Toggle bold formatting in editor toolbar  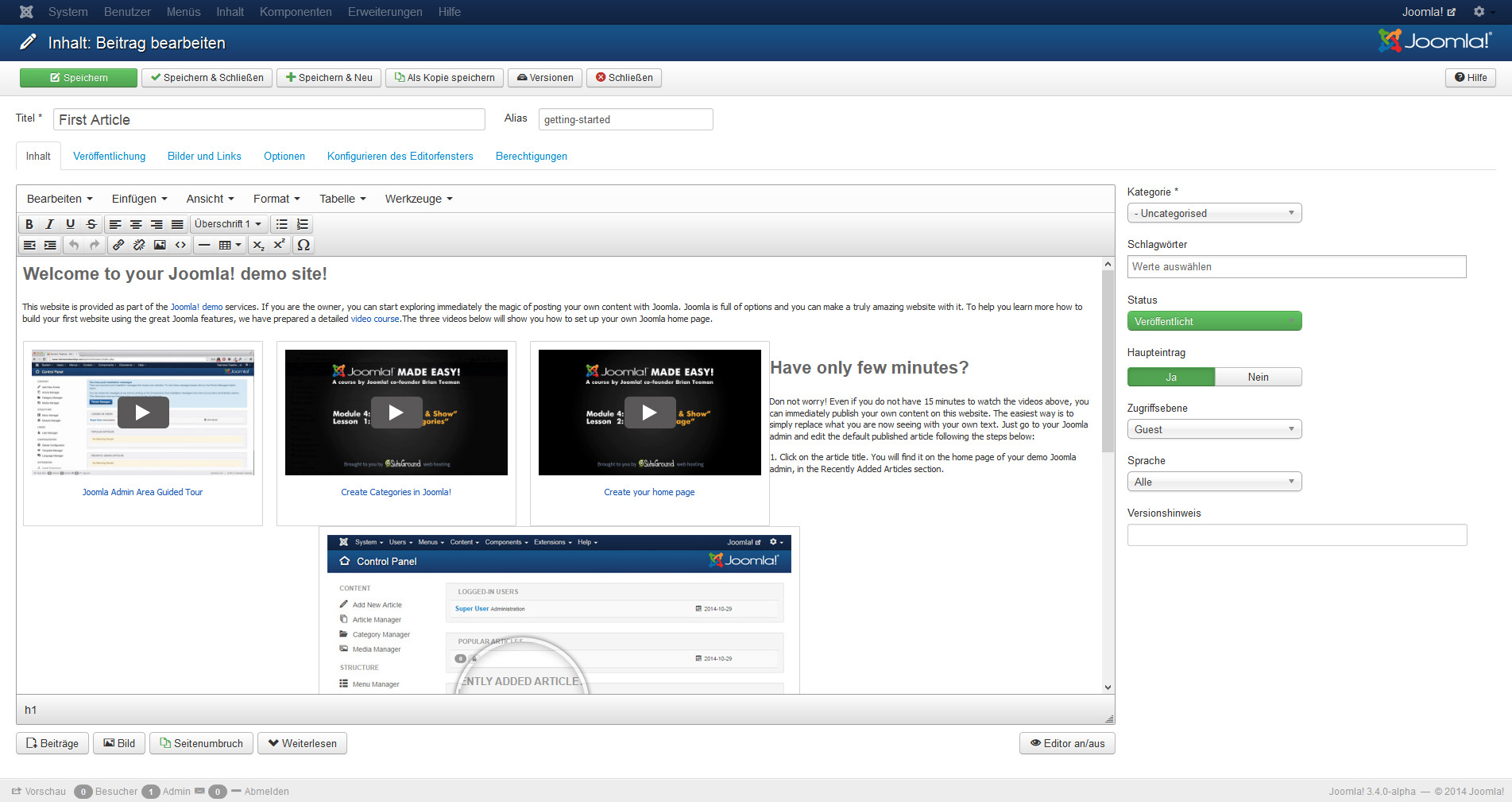29,224
